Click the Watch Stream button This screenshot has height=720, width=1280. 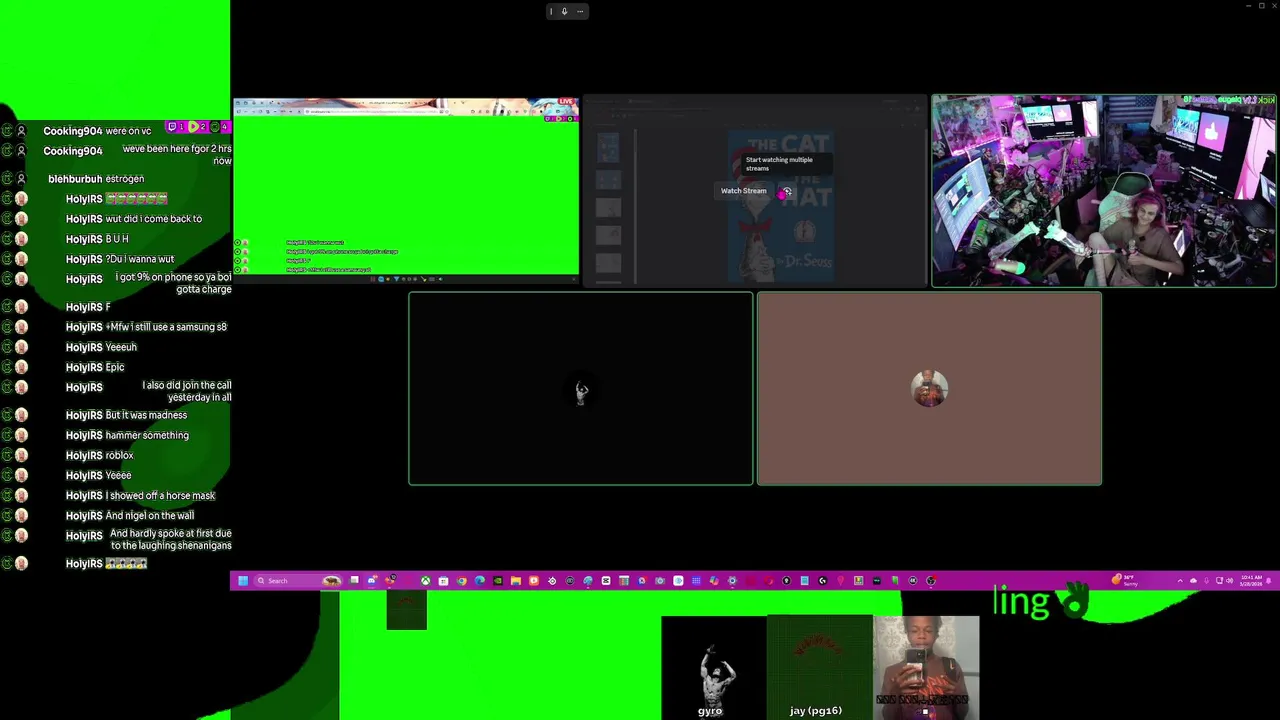(x=743, y=191)
